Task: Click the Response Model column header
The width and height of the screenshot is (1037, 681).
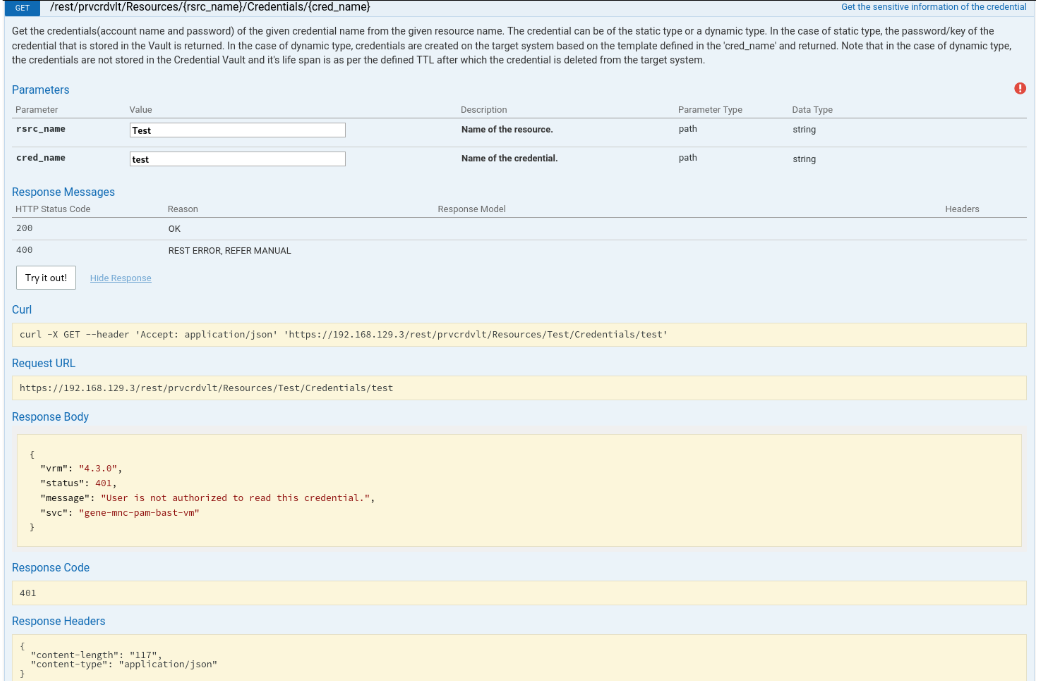Action: tap(472, 209)
